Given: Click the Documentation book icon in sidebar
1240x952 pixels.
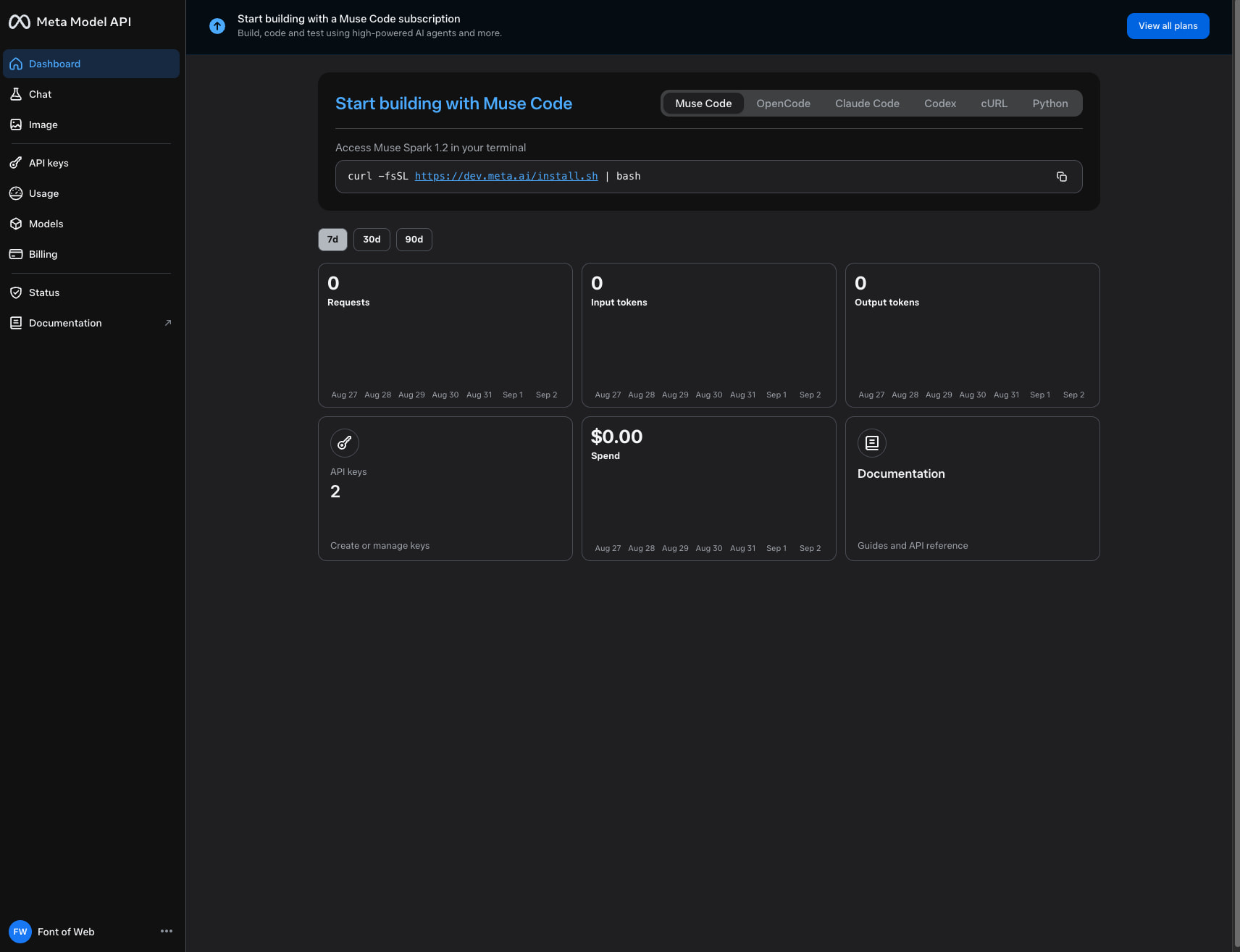Looking at the screenshot, I should (x=16, y=323).
